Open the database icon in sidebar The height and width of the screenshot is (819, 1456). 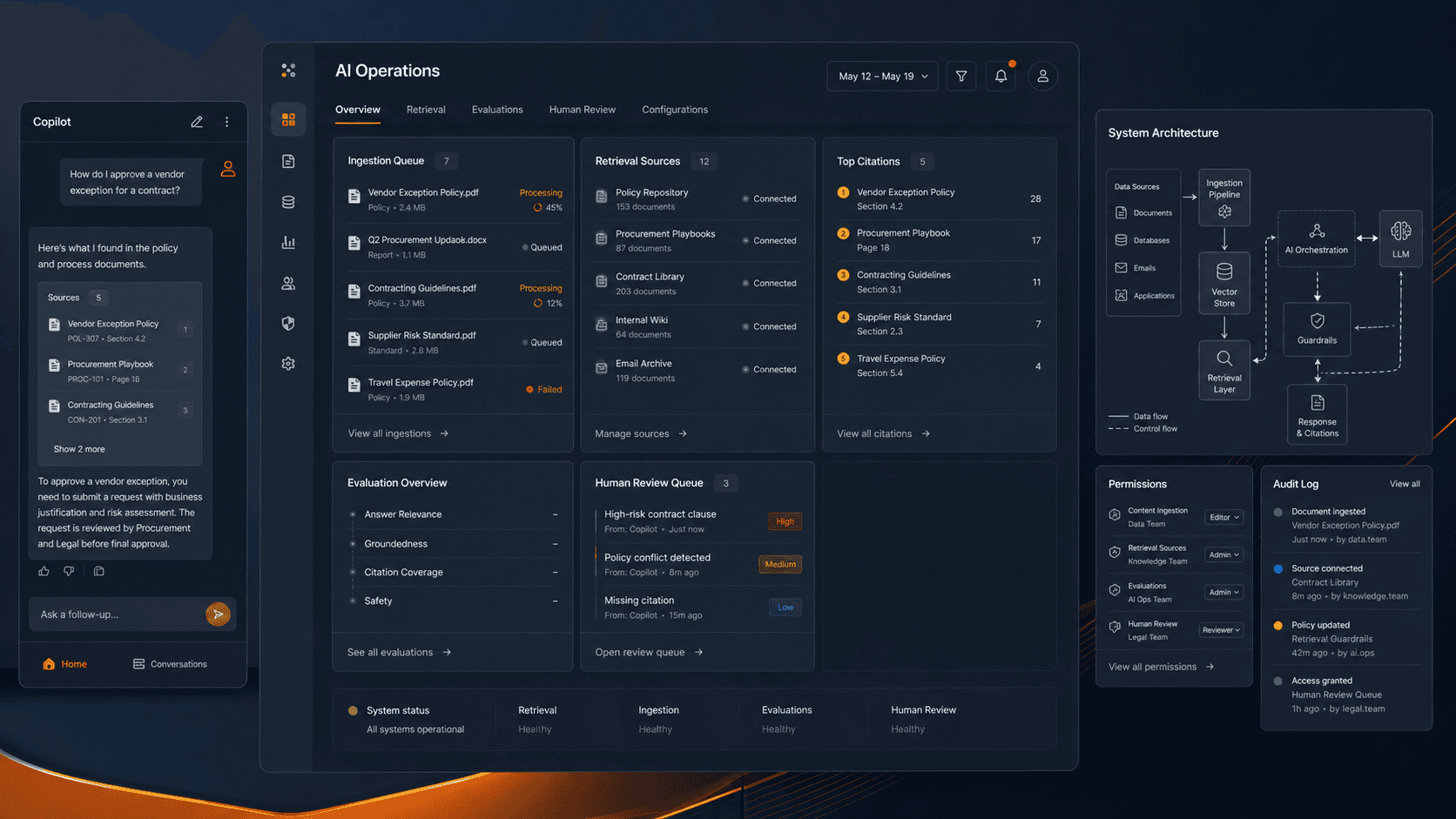click(x=288, y=202)
